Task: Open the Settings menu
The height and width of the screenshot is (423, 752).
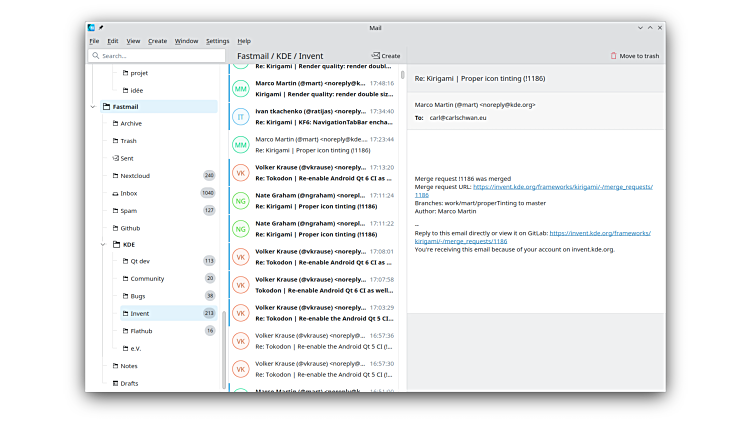Action: (217, 41)
